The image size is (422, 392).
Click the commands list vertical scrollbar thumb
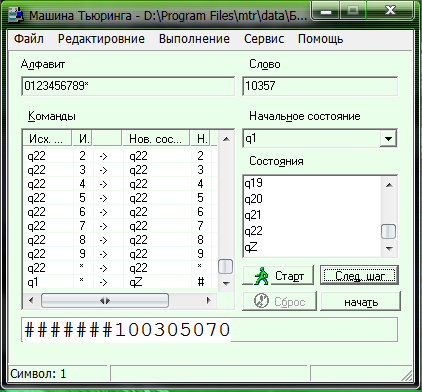point(225,266)
